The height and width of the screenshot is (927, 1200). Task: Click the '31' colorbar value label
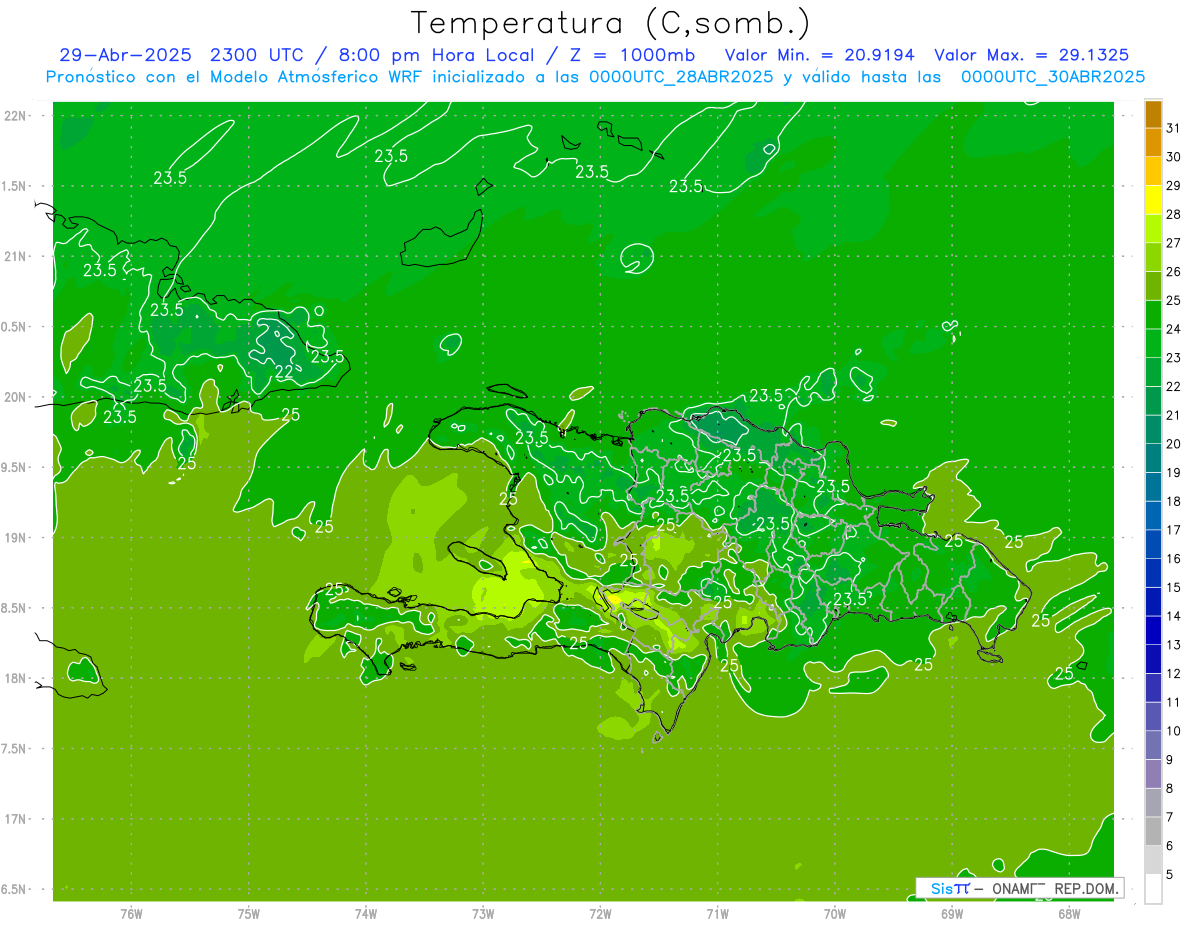[1174, 128]
